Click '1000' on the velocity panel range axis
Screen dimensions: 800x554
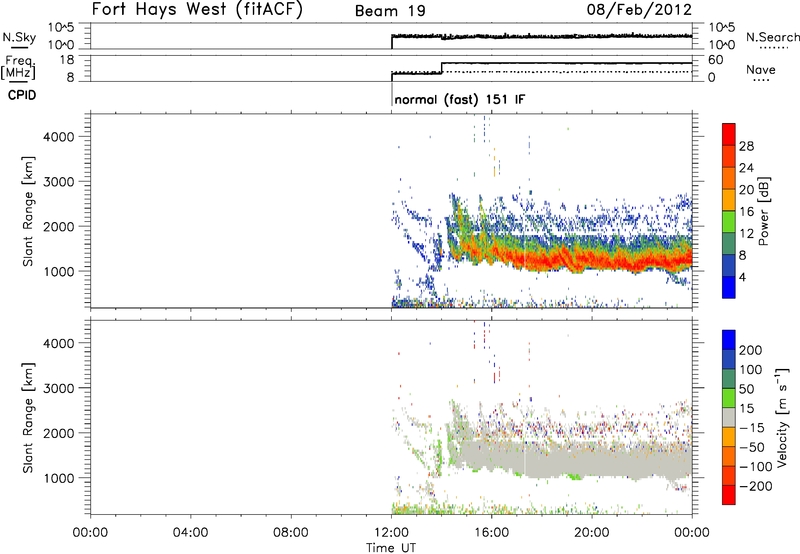59,478
